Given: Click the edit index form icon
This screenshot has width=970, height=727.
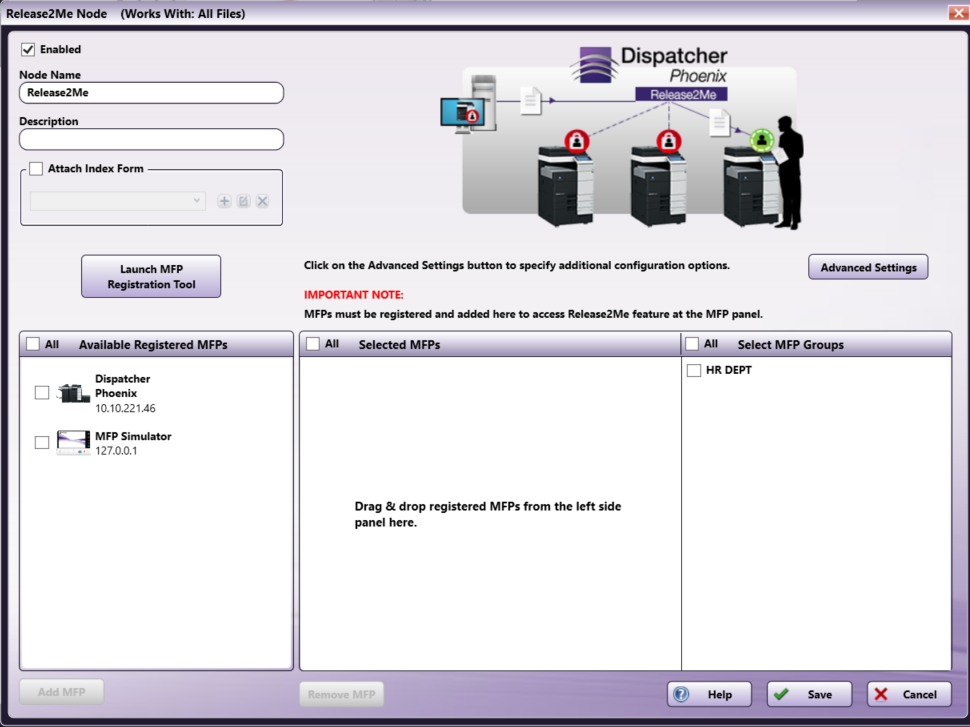Looking at the screenshot, I should coord(243,201).
